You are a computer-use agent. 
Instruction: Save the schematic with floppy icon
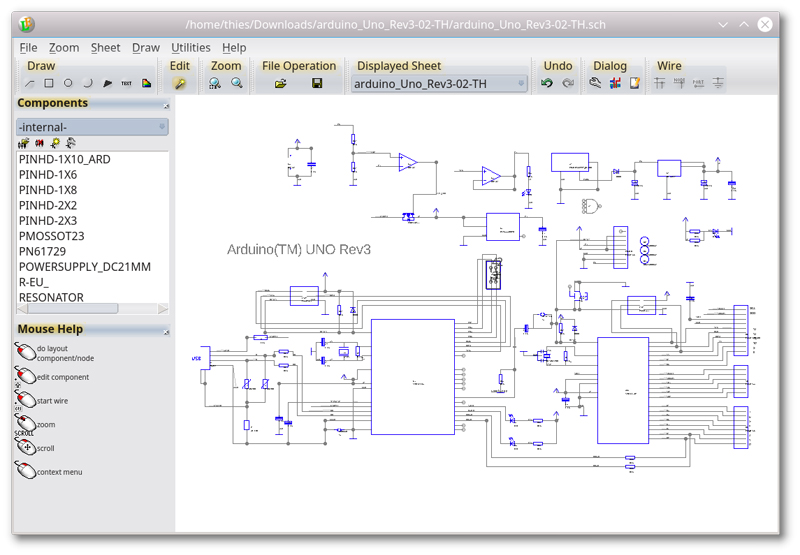pos(317,83)
